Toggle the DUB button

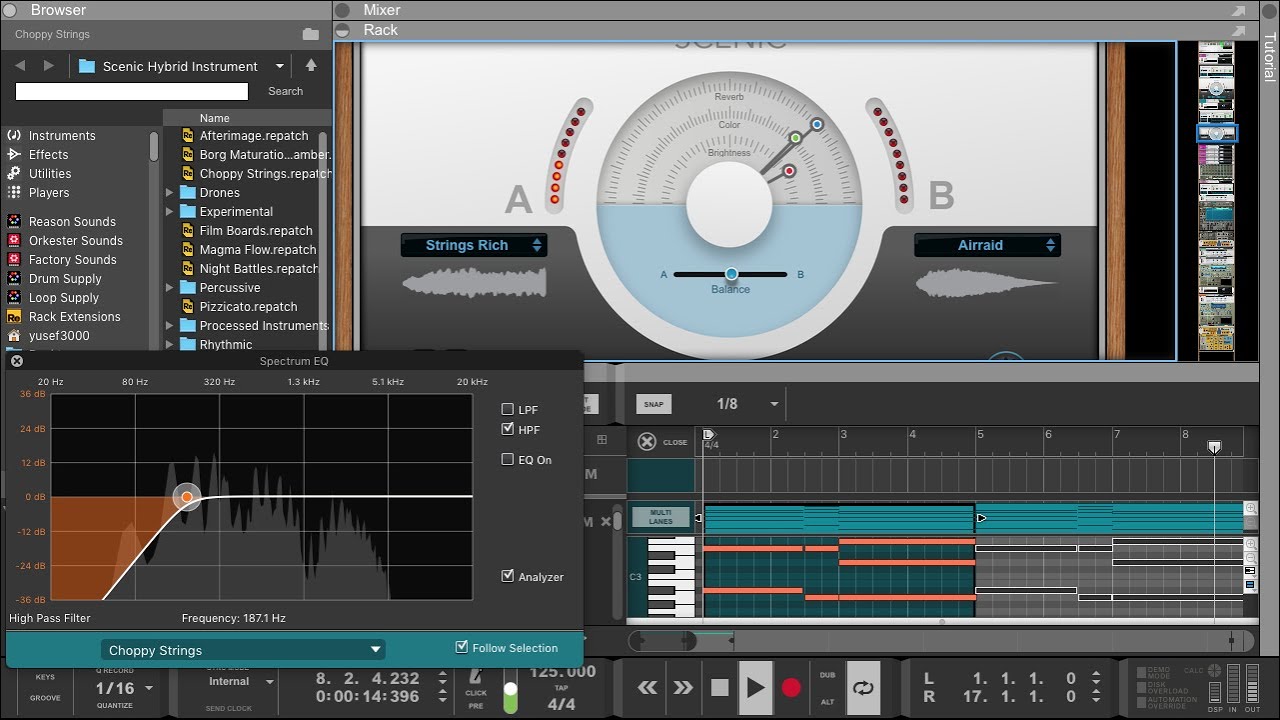[827, 675]
